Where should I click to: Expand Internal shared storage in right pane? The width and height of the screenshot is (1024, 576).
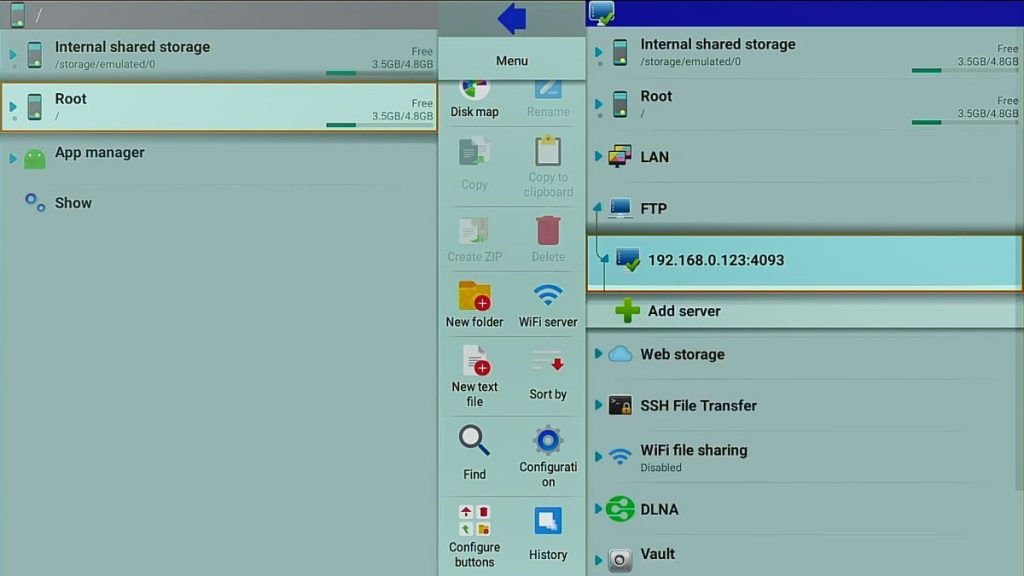coord(598,52)
